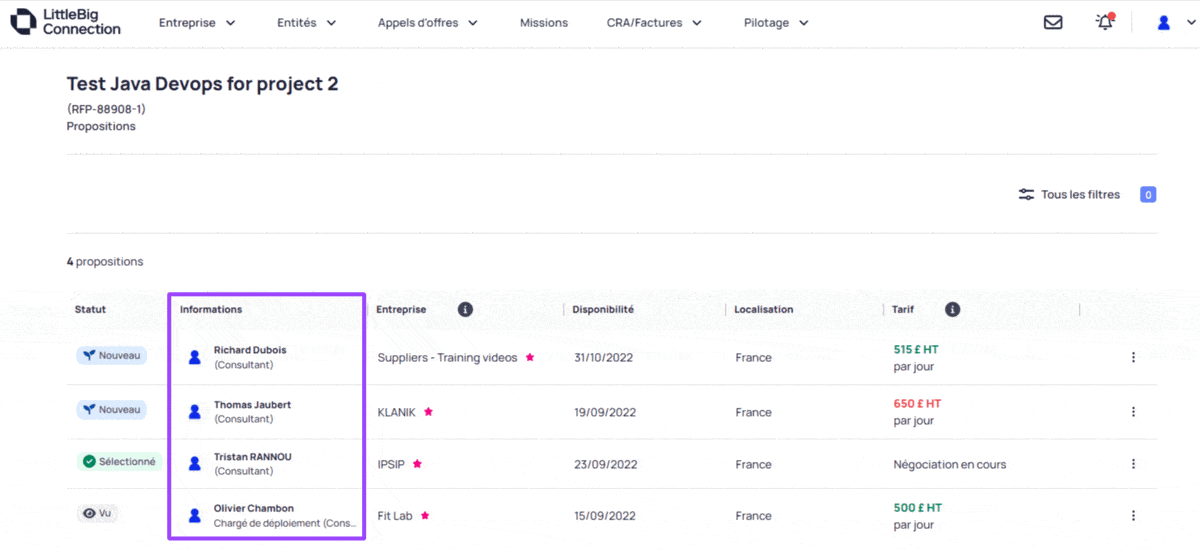Screen dimensions: 1200x550
Task: Open the user profile avatar menu
Action: pyautogui.click(x=1164, y=22)
